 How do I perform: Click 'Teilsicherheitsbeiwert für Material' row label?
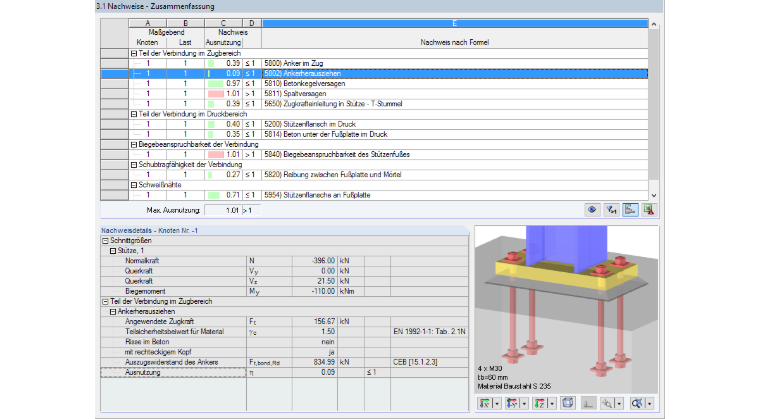pos(174,332)
